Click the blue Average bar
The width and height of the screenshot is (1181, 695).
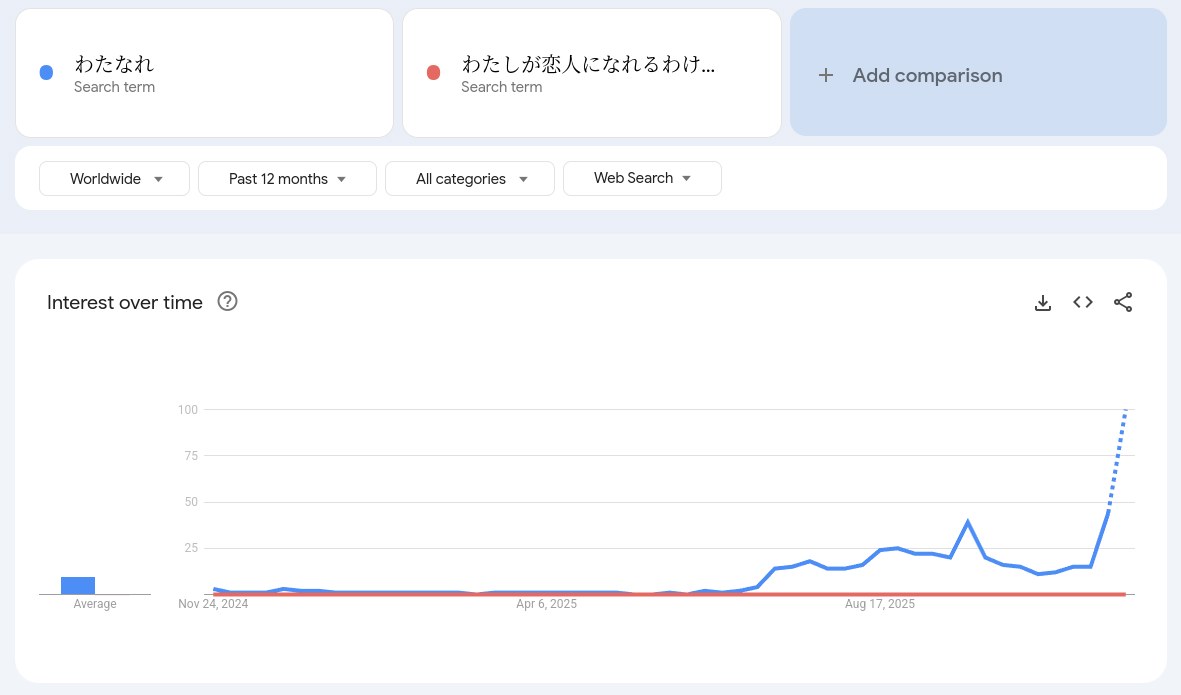(x=78, y=585)
